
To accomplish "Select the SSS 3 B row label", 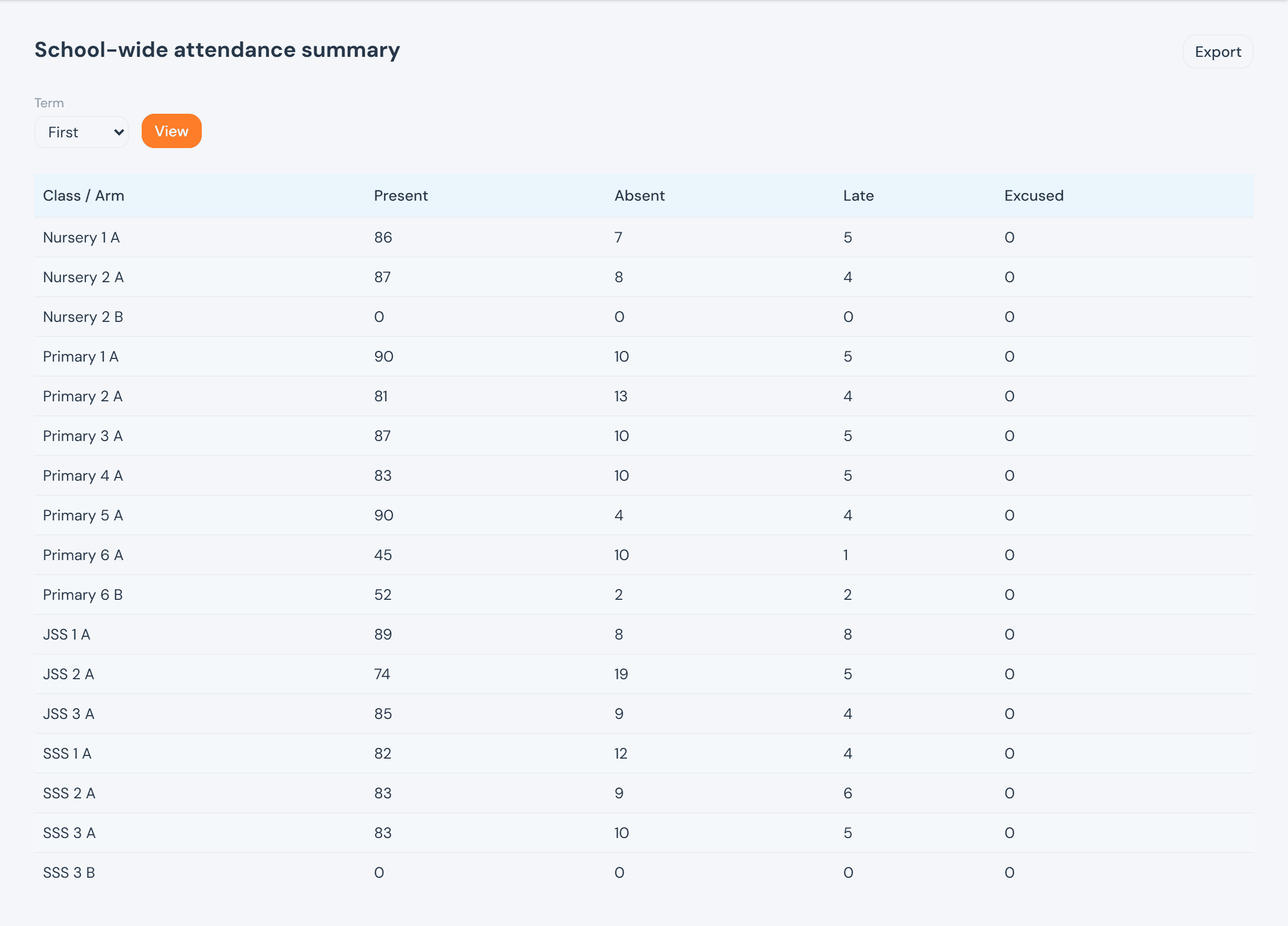I will (x=69, y=873).
